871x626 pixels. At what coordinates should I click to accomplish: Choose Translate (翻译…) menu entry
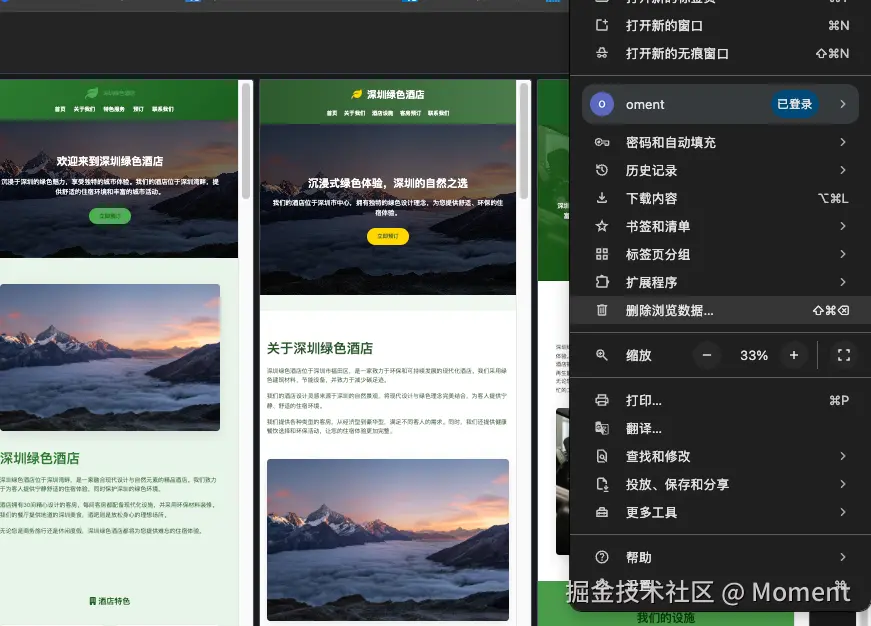coord(720,428)
